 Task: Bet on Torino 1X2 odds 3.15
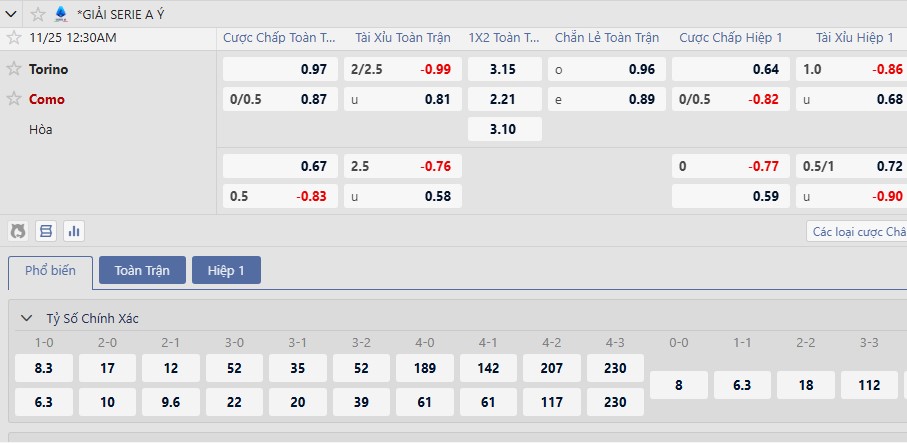tap(504, 69)
